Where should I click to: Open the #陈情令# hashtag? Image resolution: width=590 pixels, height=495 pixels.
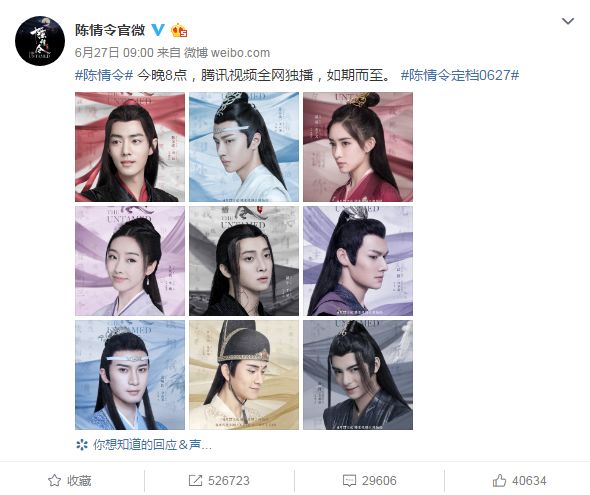[104, 75]
